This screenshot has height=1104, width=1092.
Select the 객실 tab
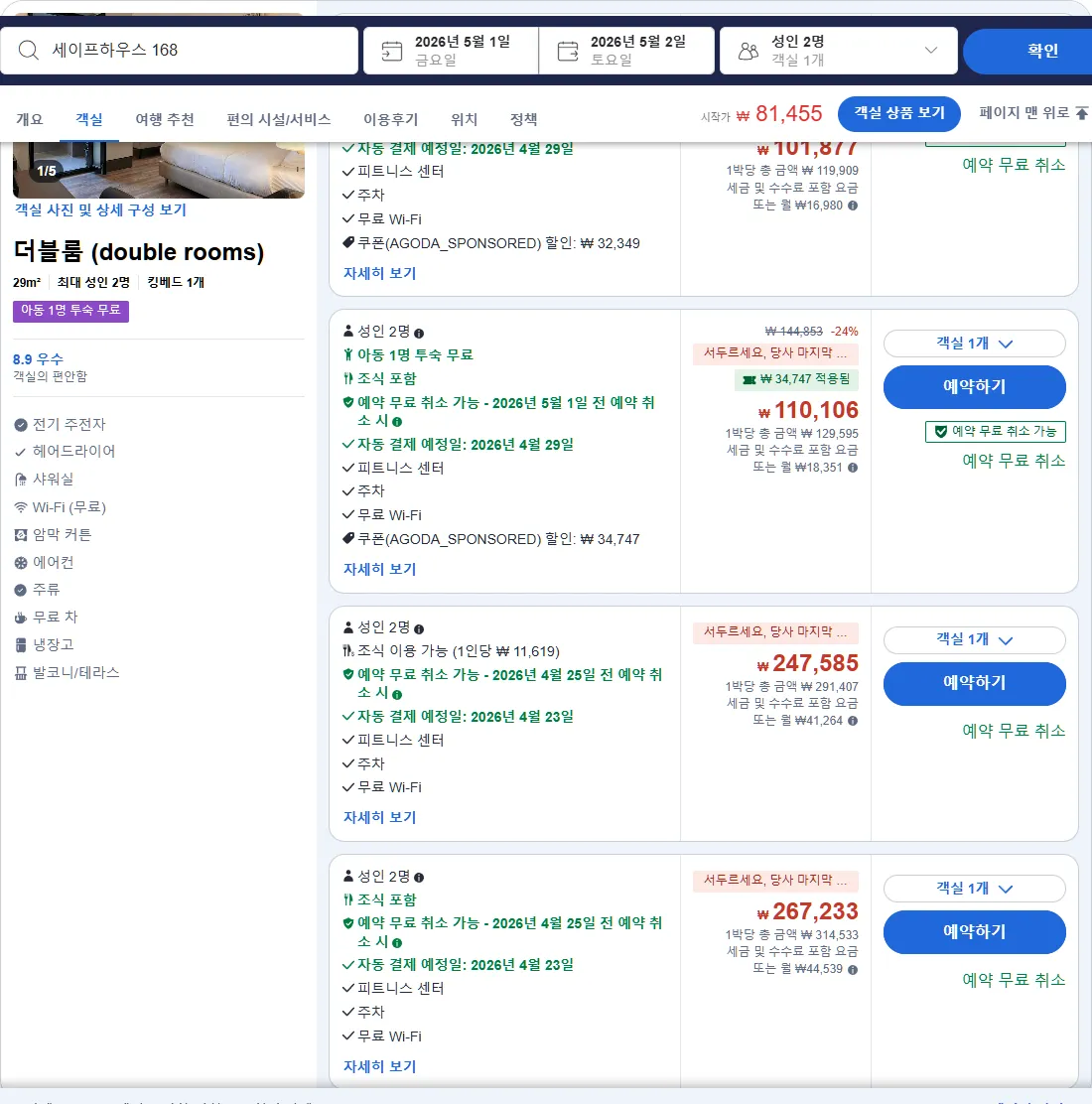tap(88, 120)
